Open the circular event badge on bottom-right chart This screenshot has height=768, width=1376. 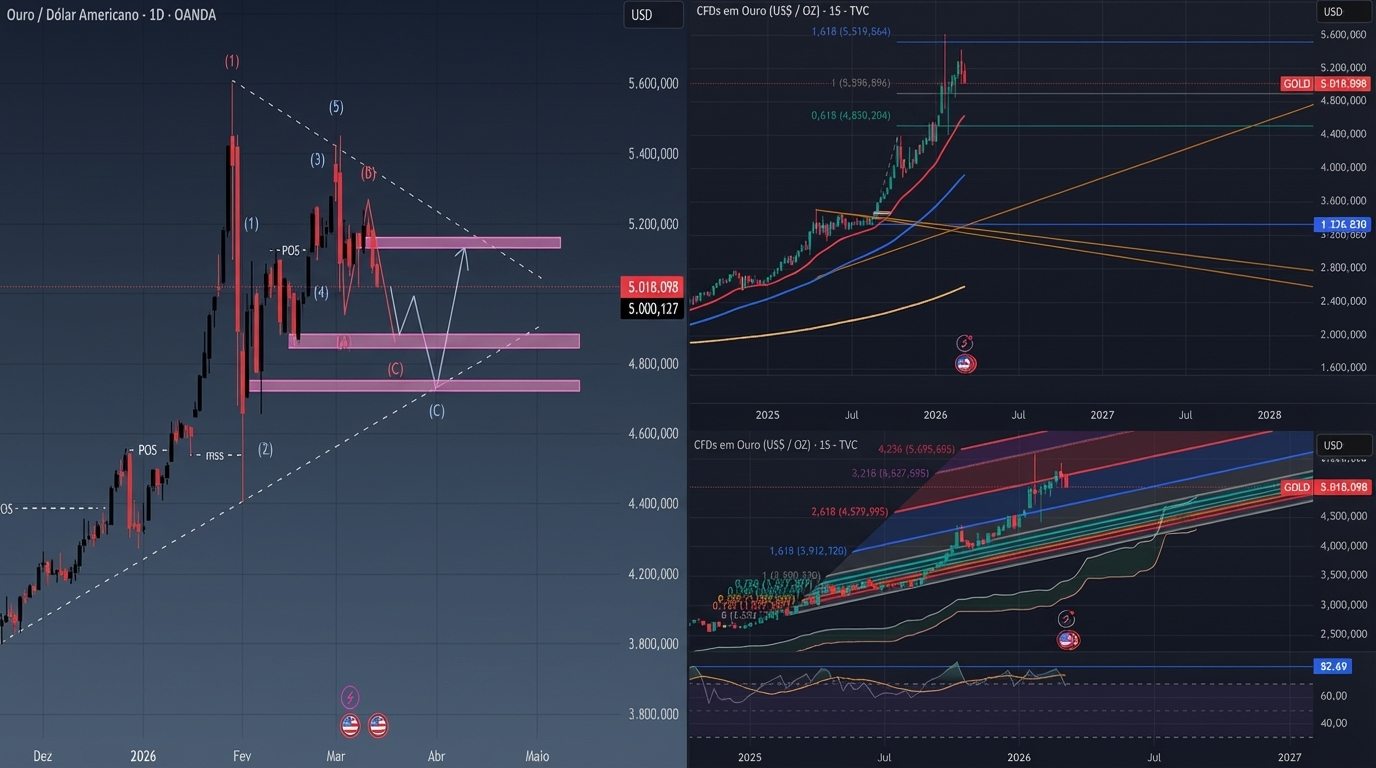(x=1067, y=619)
